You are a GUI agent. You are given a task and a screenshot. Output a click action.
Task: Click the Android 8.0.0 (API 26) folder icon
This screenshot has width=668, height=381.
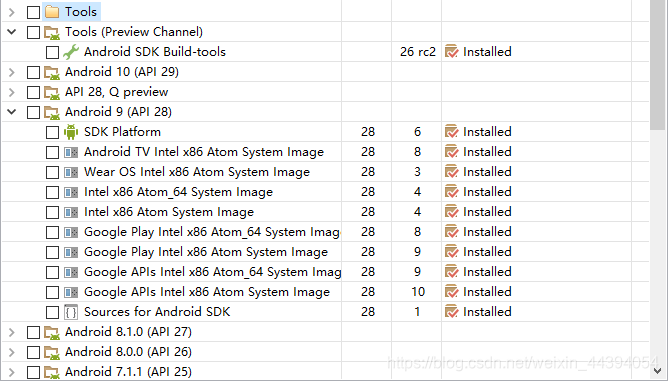pos(52,352)
